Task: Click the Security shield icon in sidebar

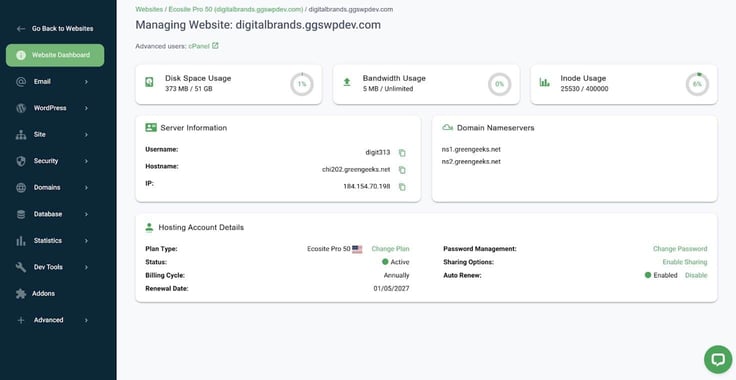Action: 21,161
